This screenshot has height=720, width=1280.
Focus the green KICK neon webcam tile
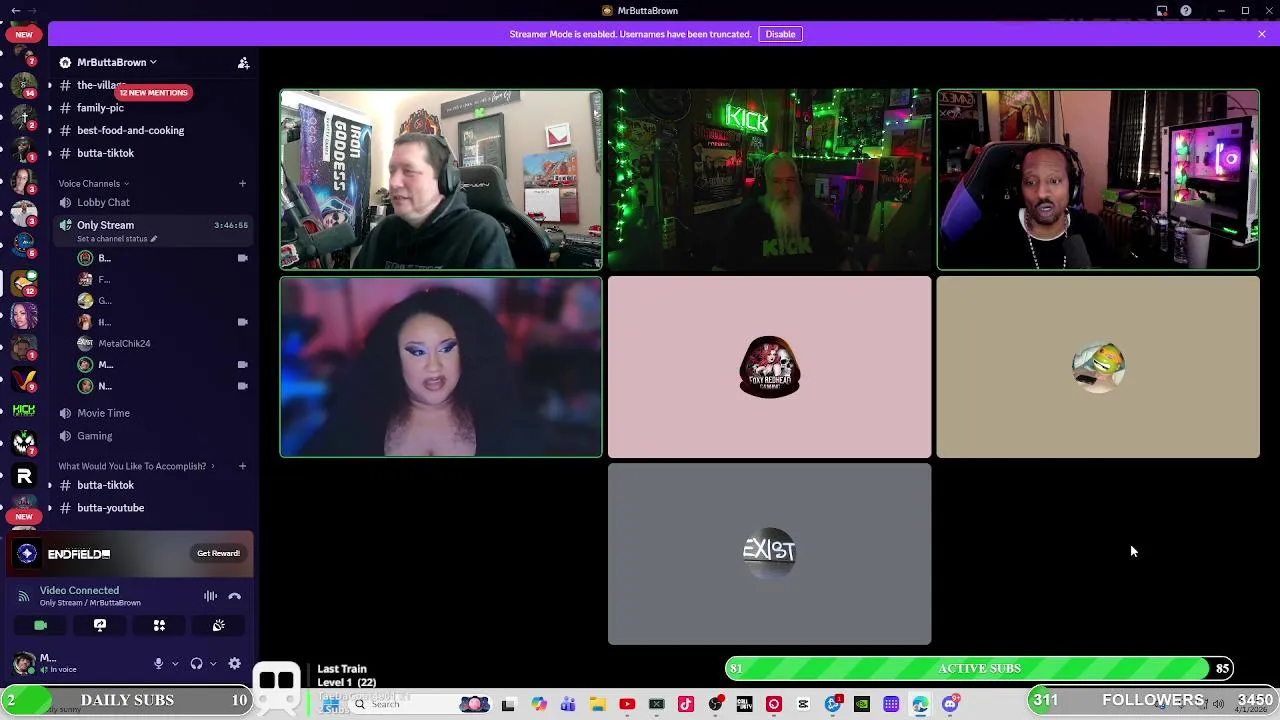pyautogui.click(x=769, y=180)
